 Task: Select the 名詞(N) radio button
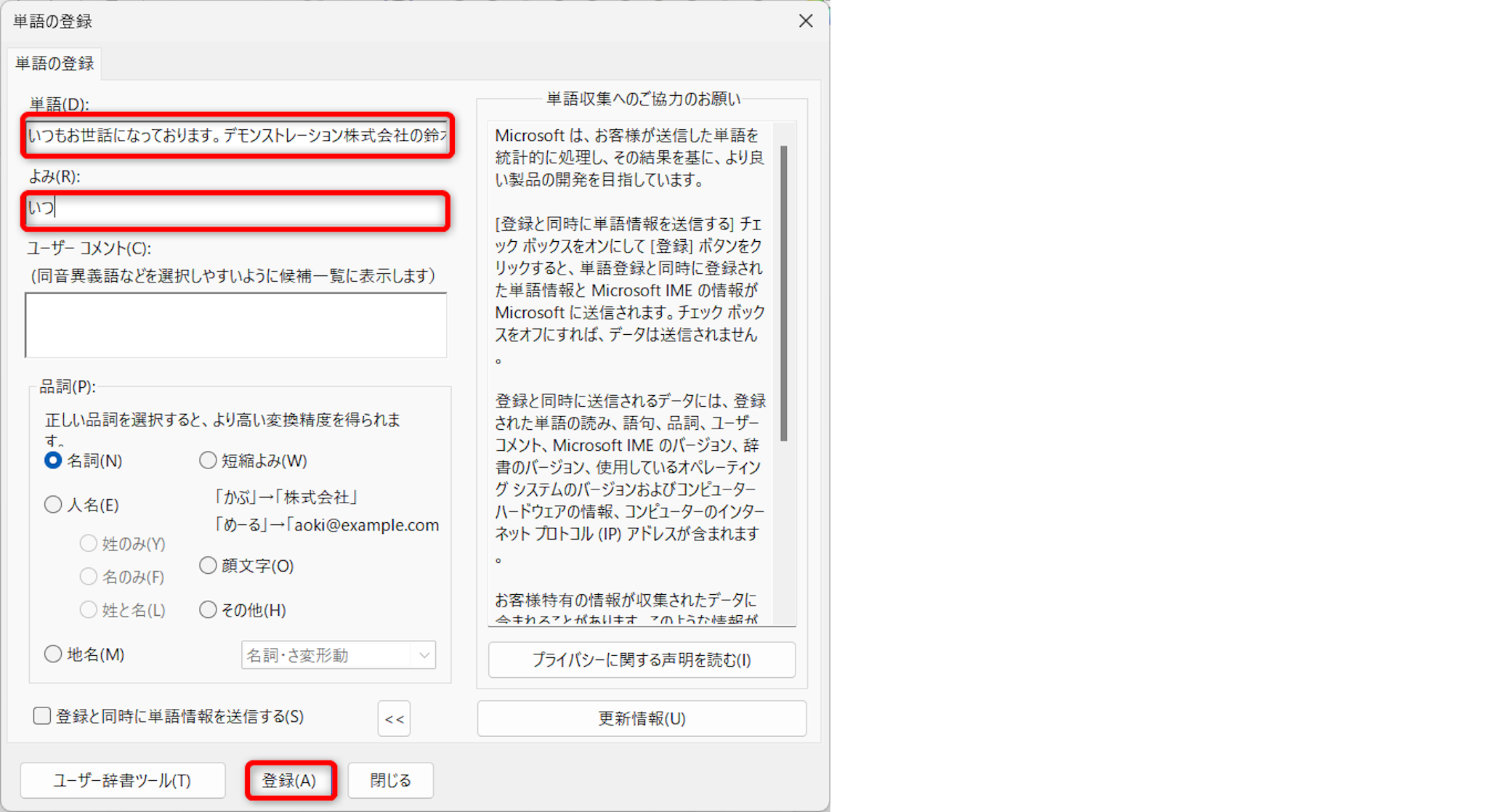tap(53, 460)
